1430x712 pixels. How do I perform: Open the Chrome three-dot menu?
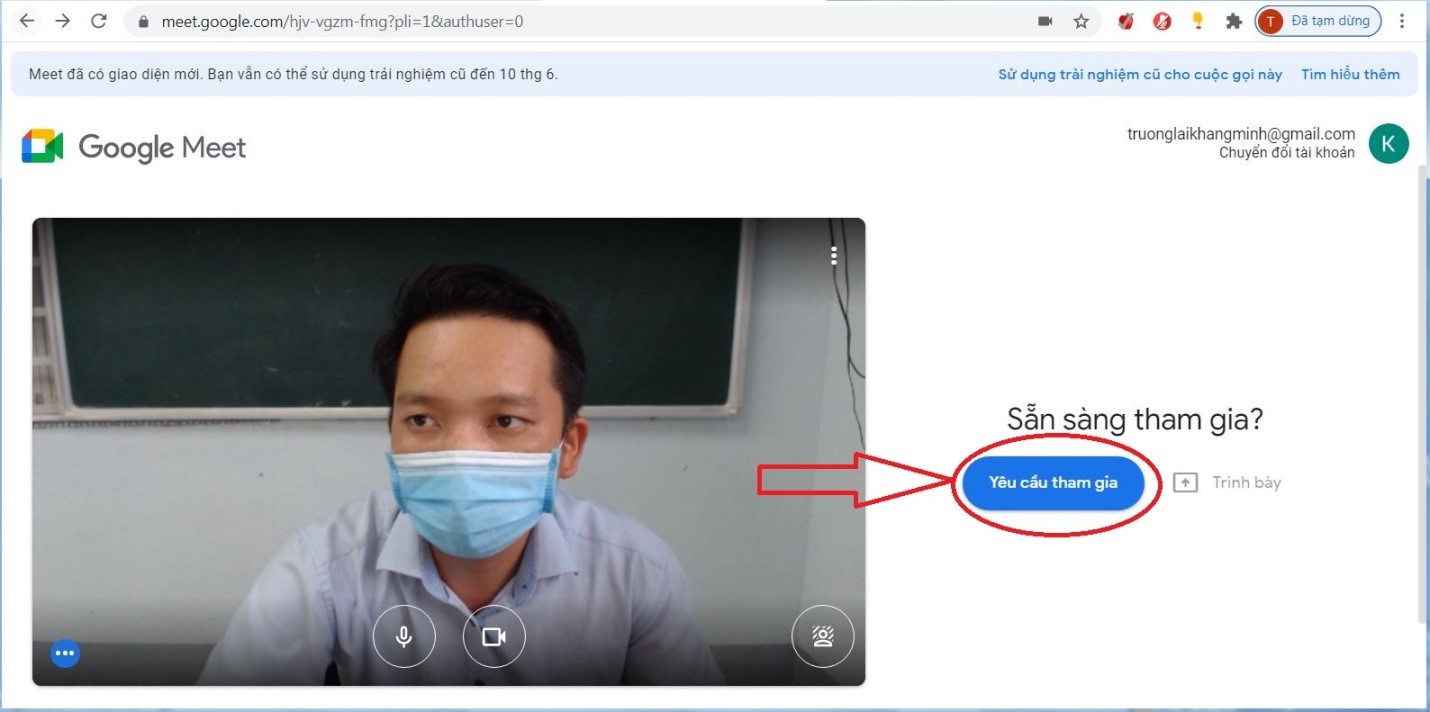(1402, 21)
